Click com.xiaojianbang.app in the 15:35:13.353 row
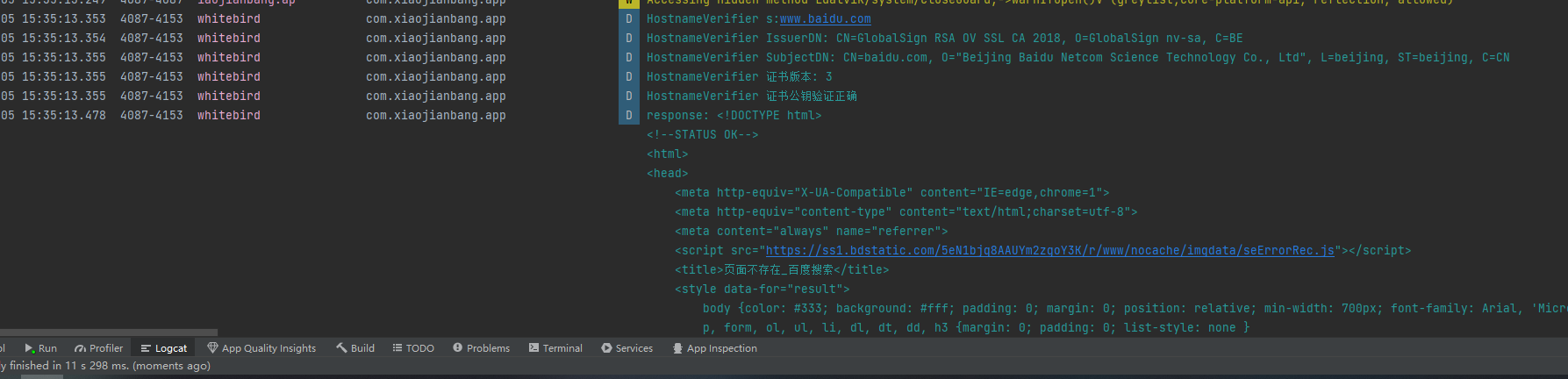1568x379 pixels. (436, 18)
